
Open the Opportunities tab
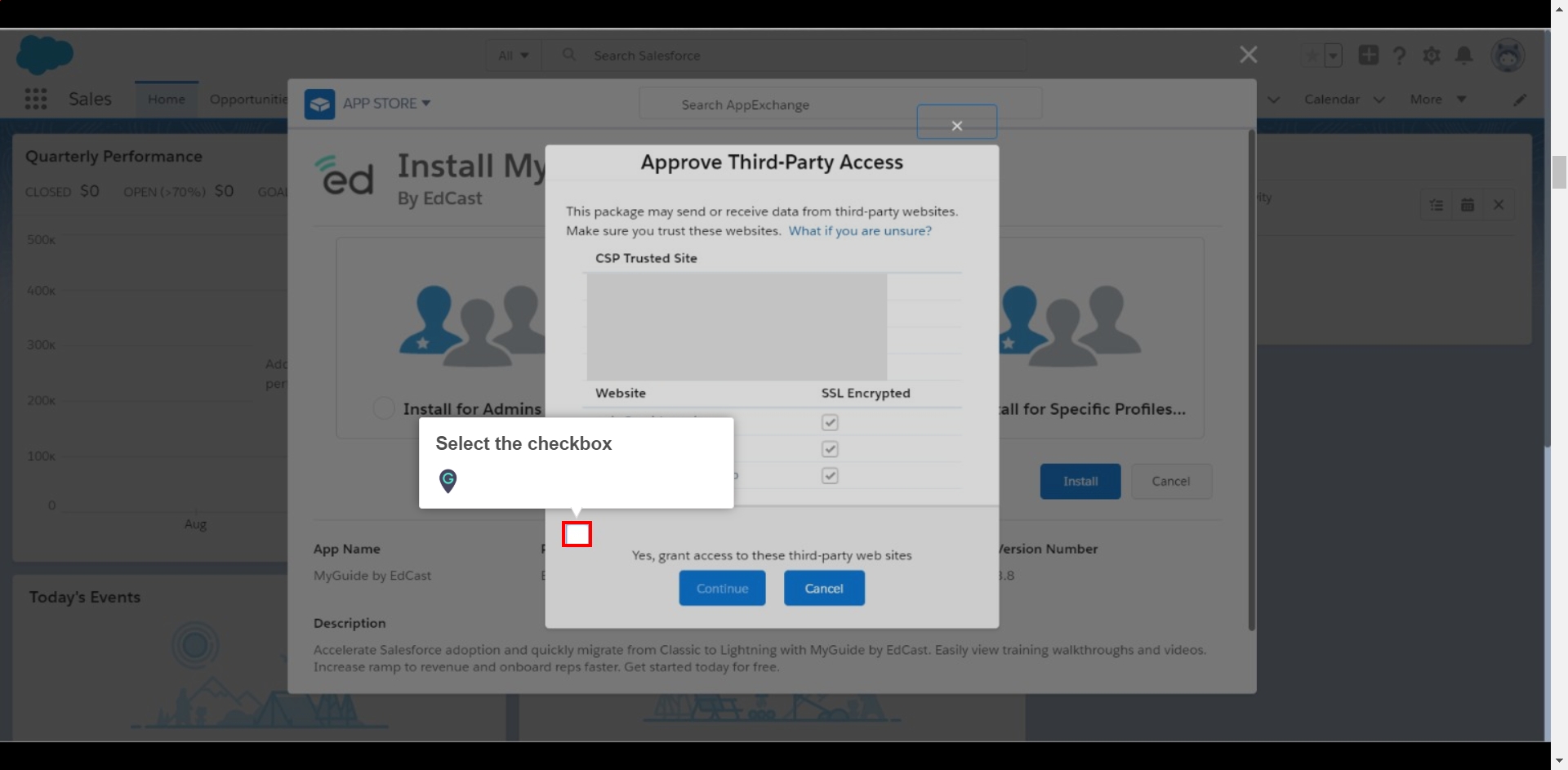coord(248,99)
